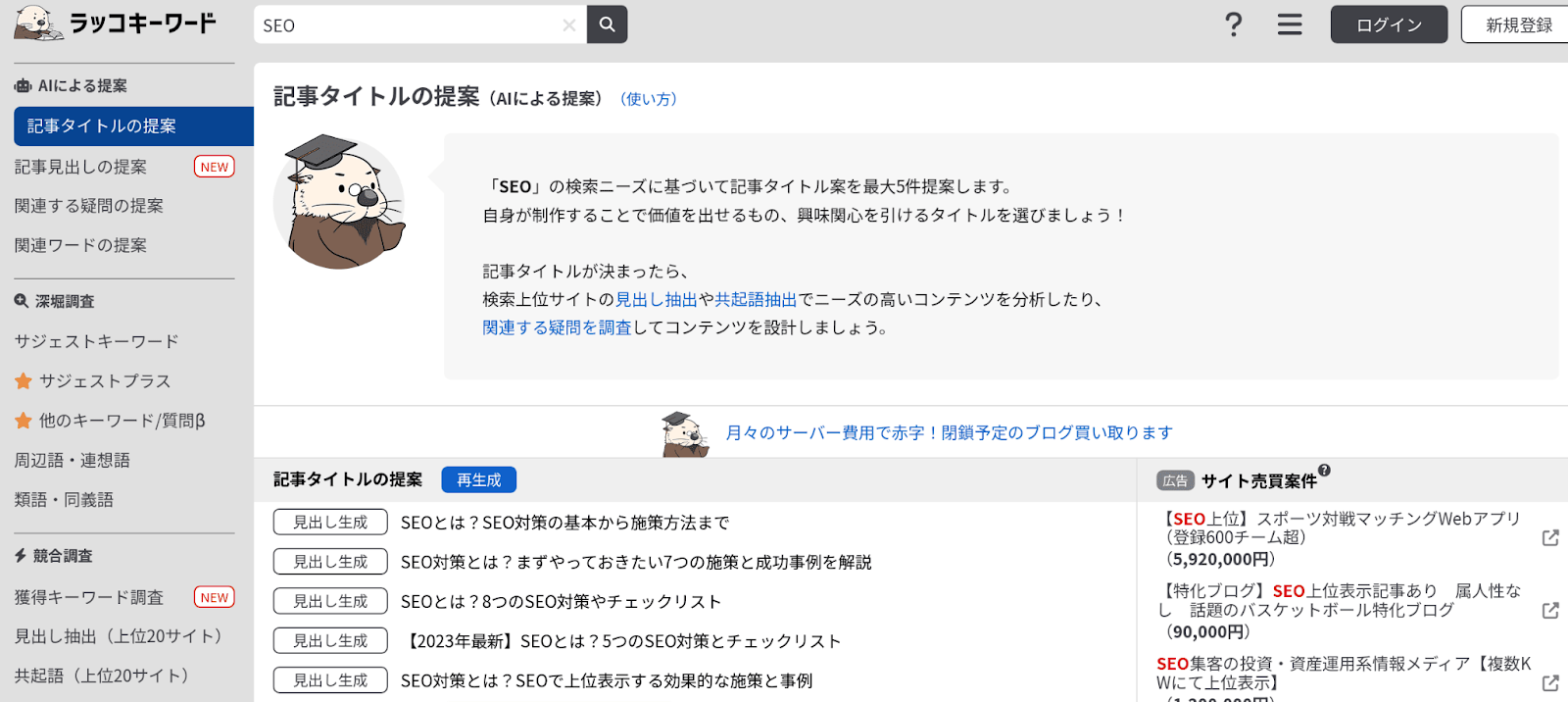Click the help icon next to サイト売買案件
The width and height of the screenshot is (1568, 702).
coord(1324,471)
